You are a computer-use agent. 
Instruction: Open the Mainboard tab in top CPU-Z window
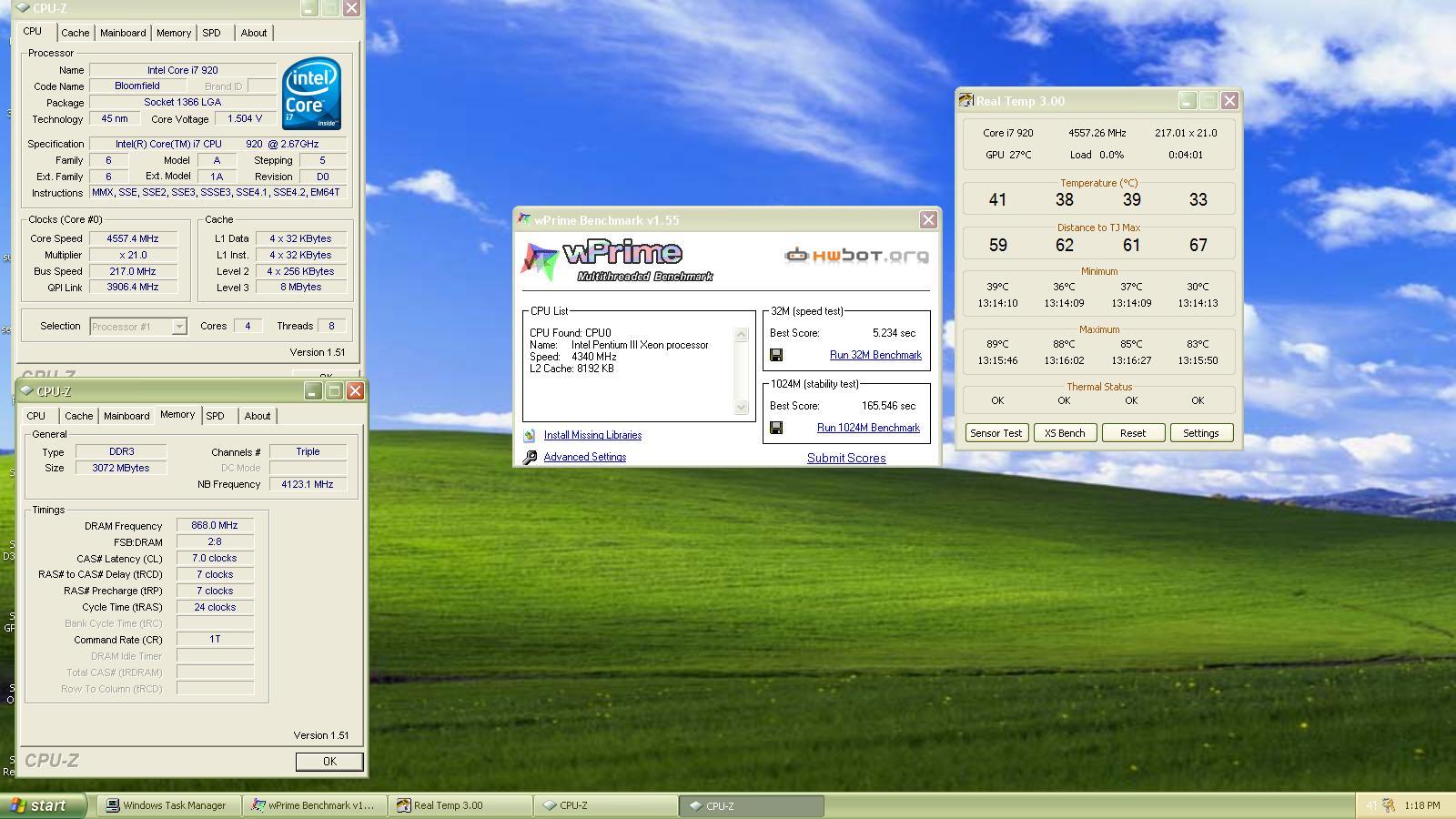tap(123, 33)
